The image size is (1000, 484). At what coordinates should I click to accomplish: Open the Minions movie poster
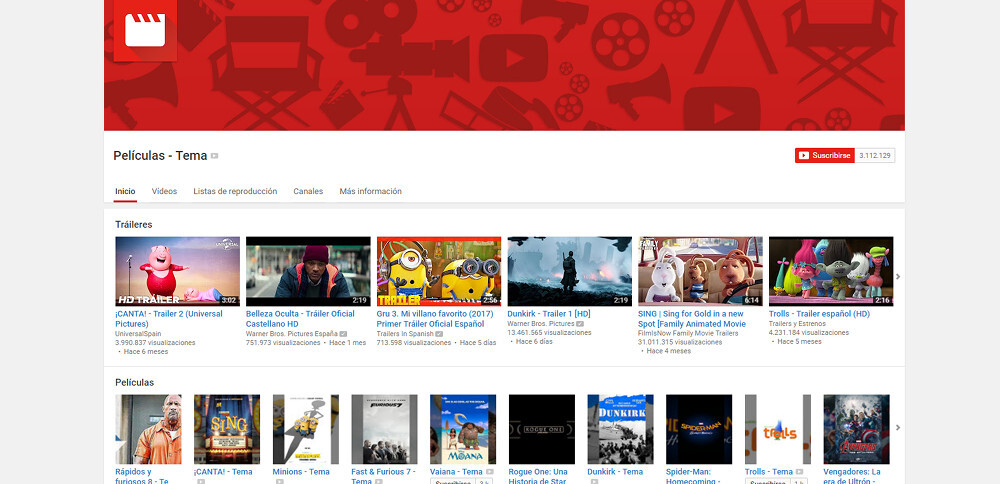306,429
